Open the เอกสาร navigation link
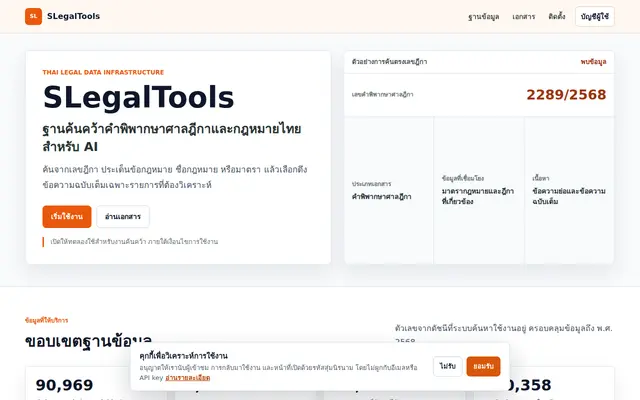Viewport: 640px width, 400px height. [x=524, y=17]
